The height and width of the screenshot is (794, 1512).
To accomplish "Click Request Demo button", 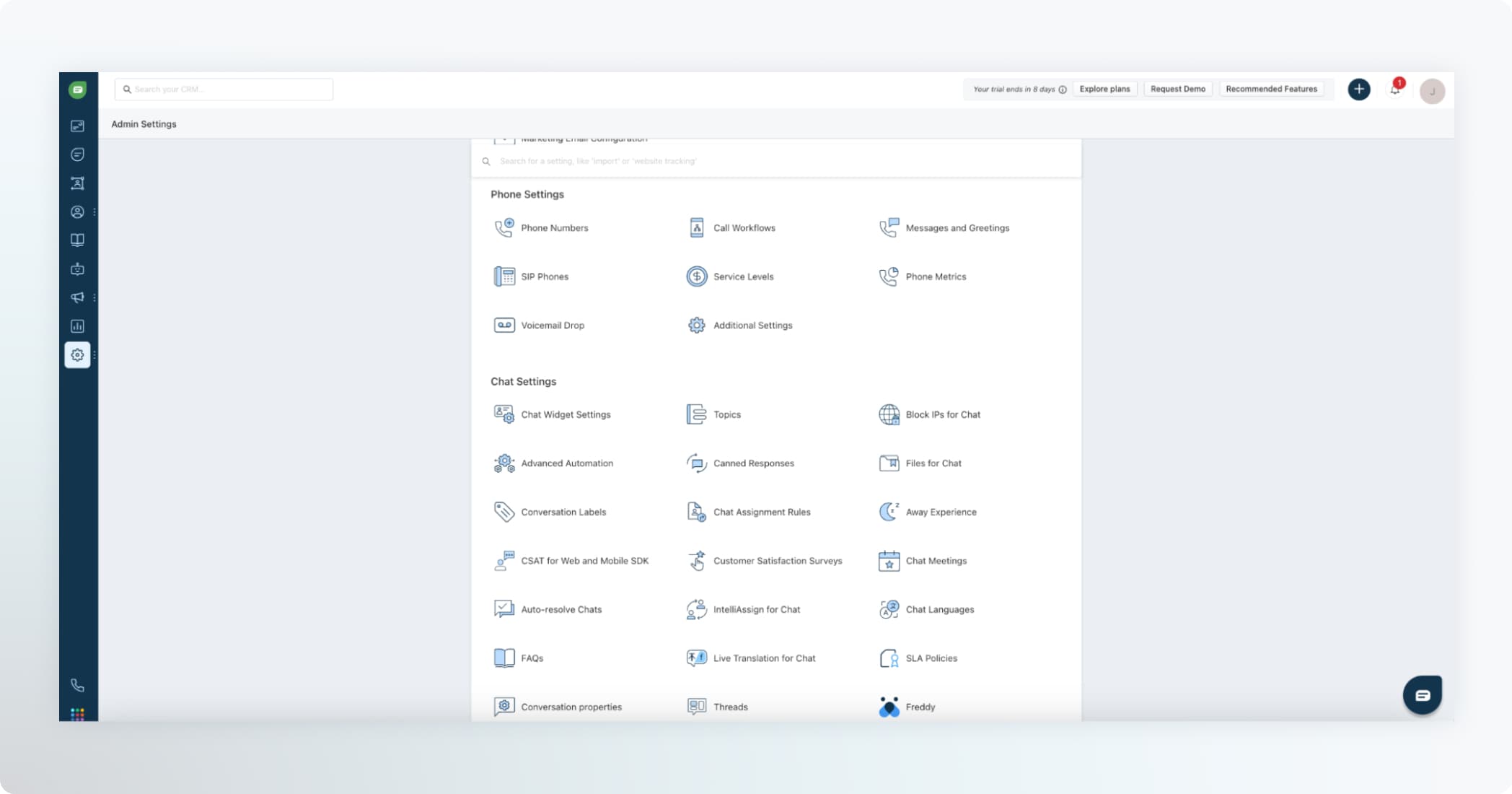I will pyautogui.click(x=1177, y=90).
